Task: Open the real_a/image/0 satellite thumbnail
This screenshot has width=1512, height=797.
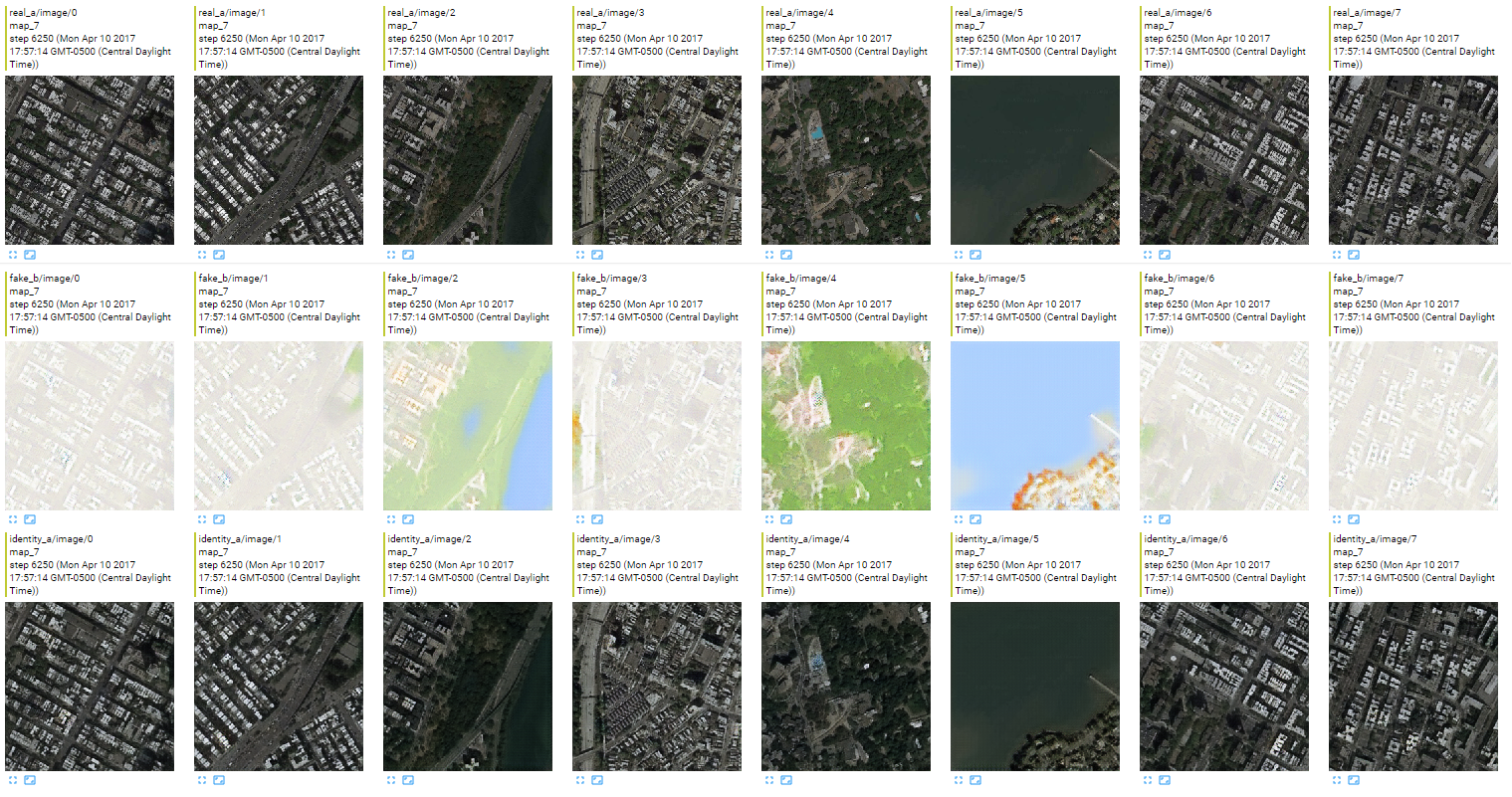Action: click(x=90, y=160)
